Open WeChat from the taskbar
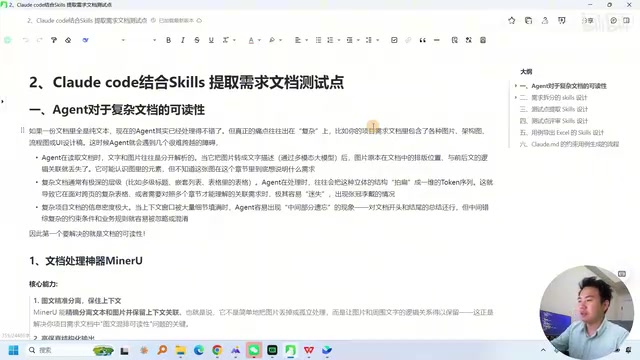 tap(254, 350)
